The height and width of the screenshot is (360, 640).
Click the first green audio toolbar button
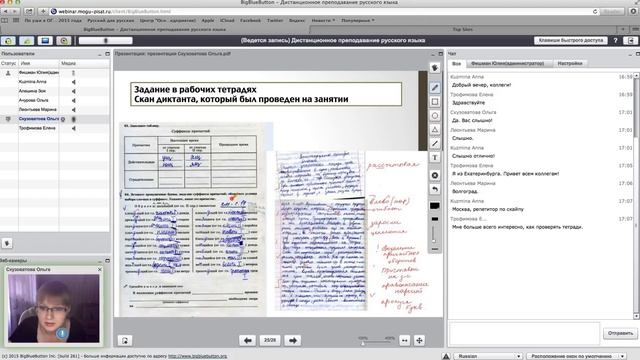[8, 40]
